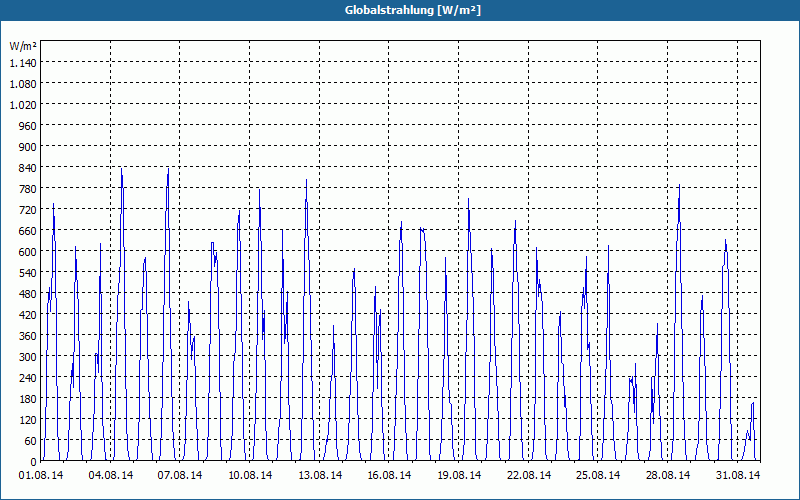Select the 1.020 y-axis label
The image size is (800, 500).
point(23,105)
